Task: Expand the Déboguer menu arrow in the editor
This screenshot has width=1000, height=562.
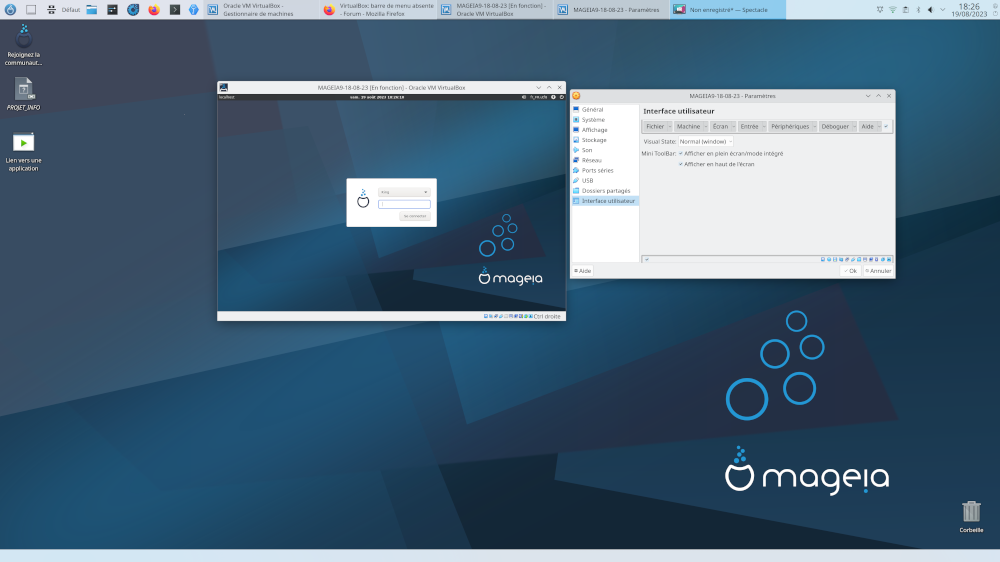Action: (854, 126)
